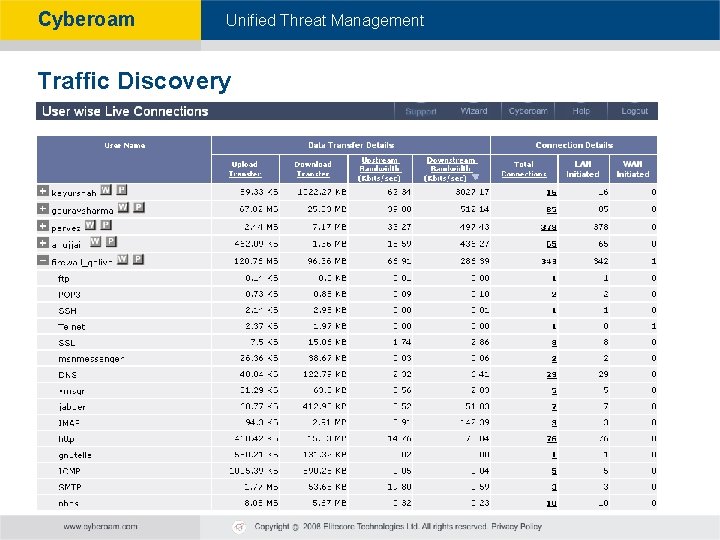The height and width of the screenshot is (540, 720).
Task: Click the W icon beside parvez
Action: coord(90,225)
